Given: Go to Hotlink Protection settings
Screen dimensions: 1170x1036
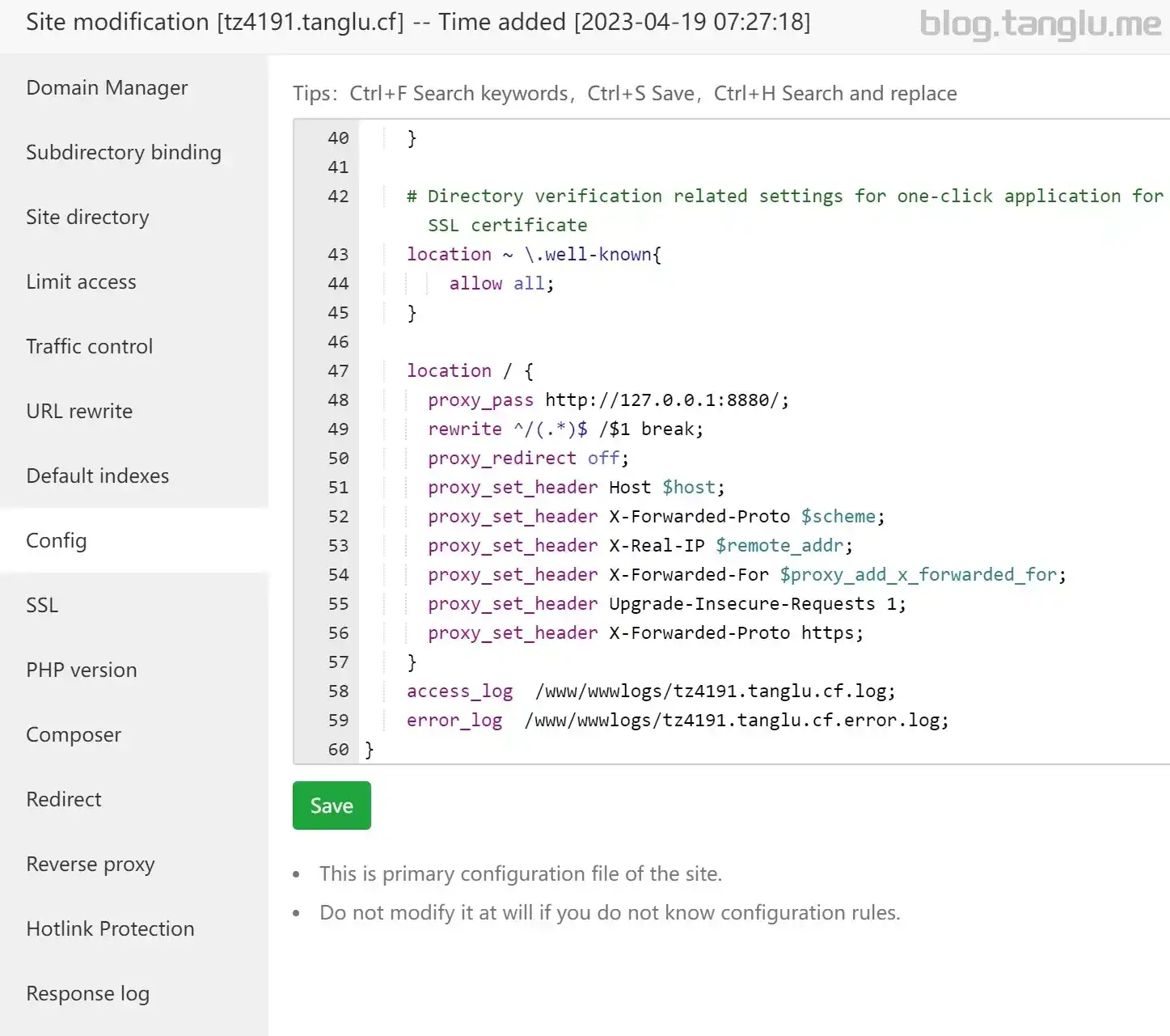Looking at the screenshot, I should click(110, 928).
